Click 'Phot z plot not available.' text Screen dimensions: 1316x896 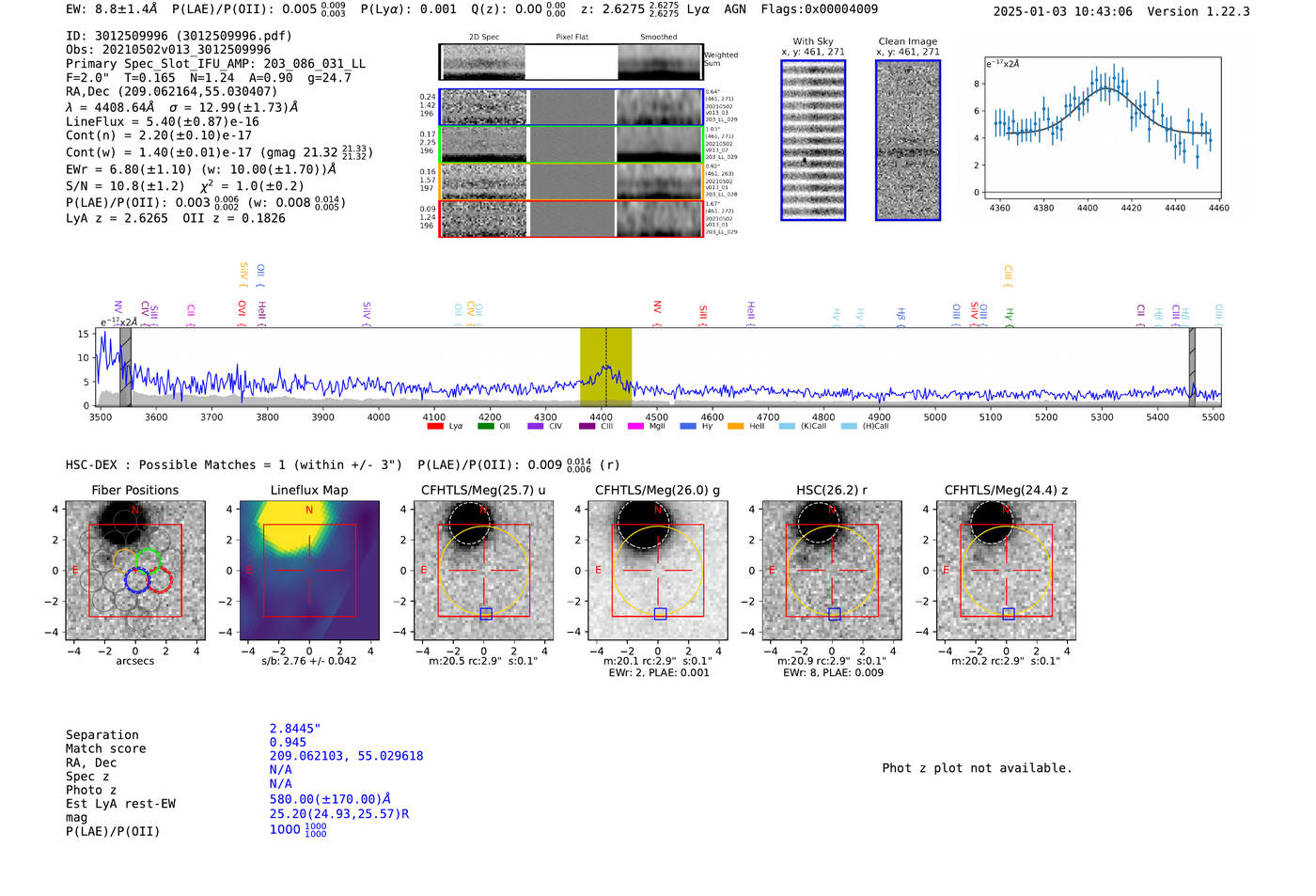click(977, 768)
